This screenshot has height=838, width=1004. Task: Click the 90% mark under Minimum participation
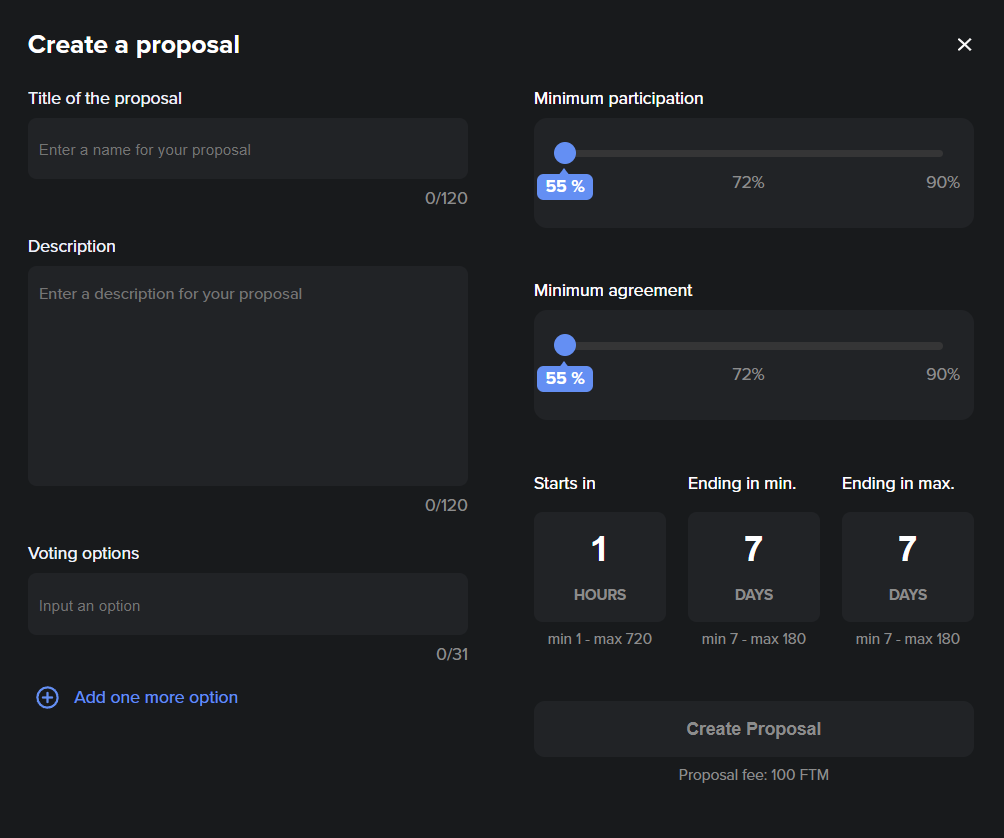[942, 183]
